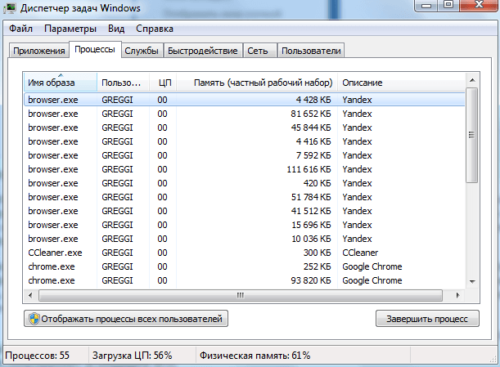Click the Загрузка ЦП: 56% status entry
This screenshot has width=500, height=367.
coord(132,355)
